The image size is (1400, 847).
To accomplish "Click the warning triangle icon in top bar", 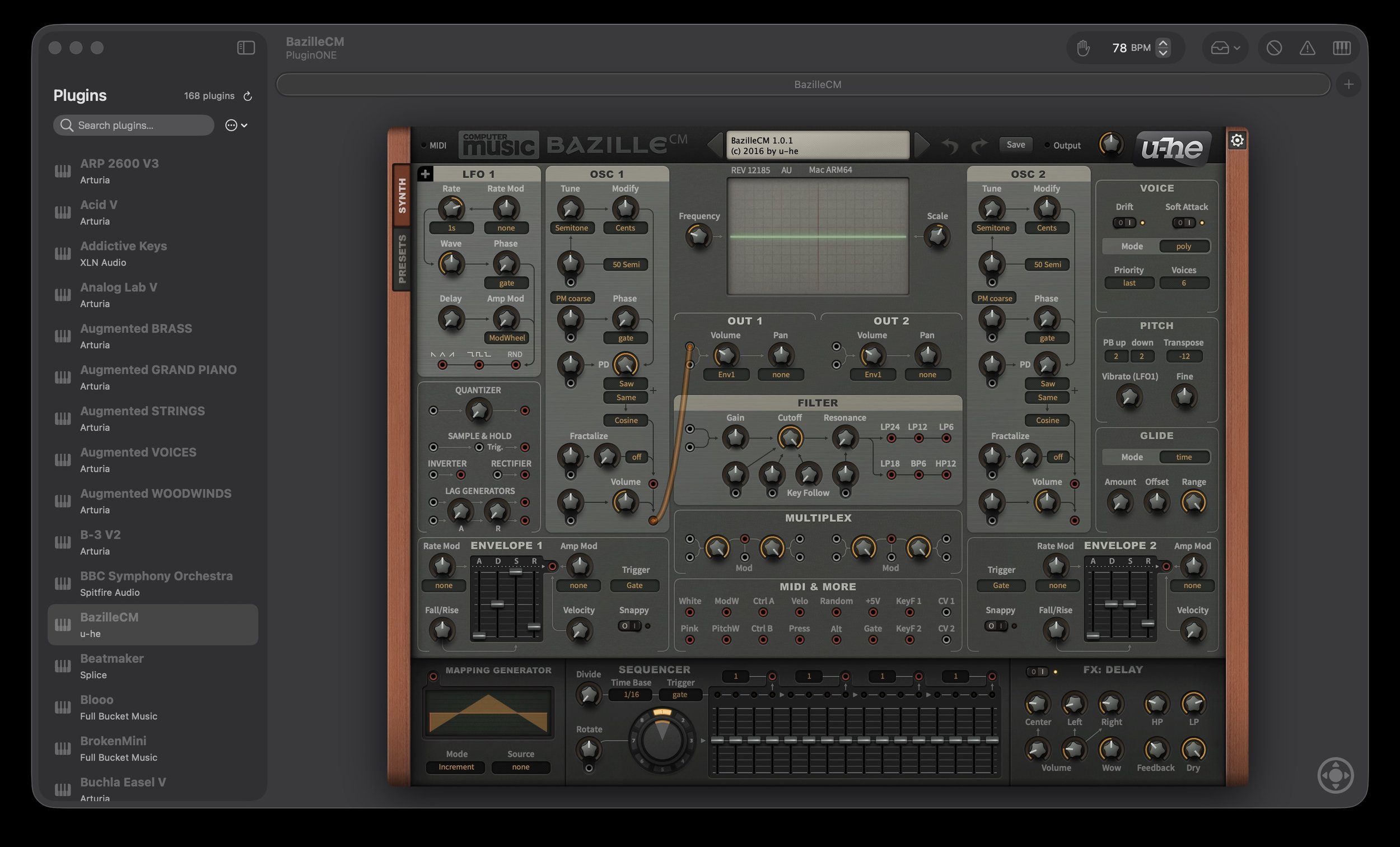I will point(1308,48).
